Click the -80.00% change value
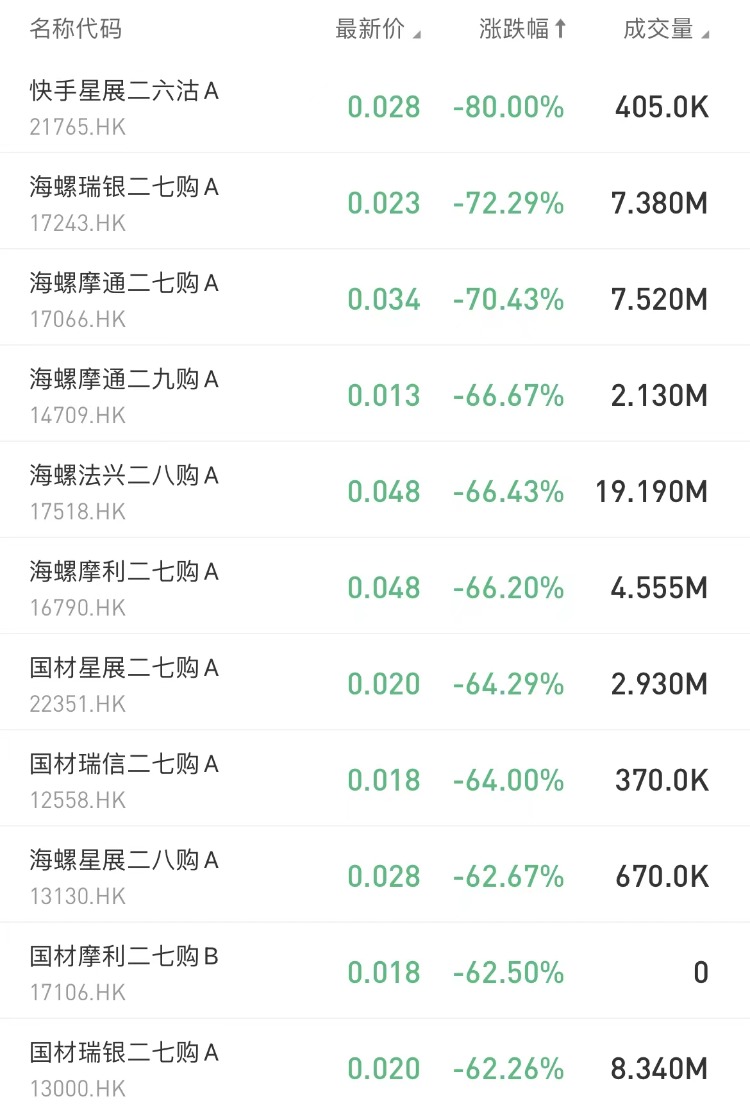Screen dimensions: 750x1108 [508, 107]
